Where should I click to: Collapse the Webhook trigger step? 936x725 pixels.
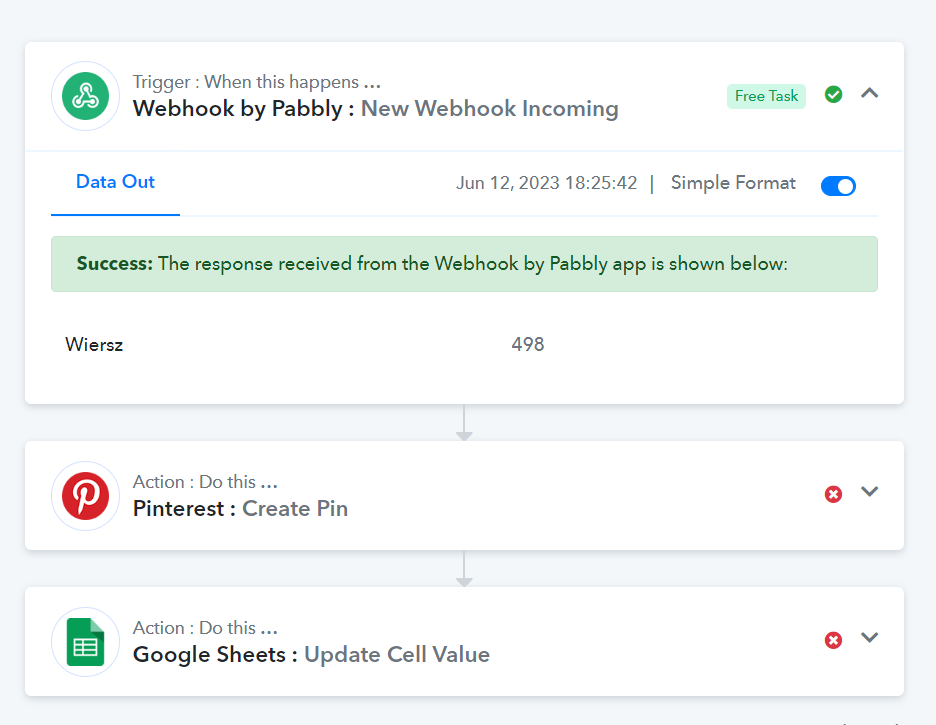point(870,93)
